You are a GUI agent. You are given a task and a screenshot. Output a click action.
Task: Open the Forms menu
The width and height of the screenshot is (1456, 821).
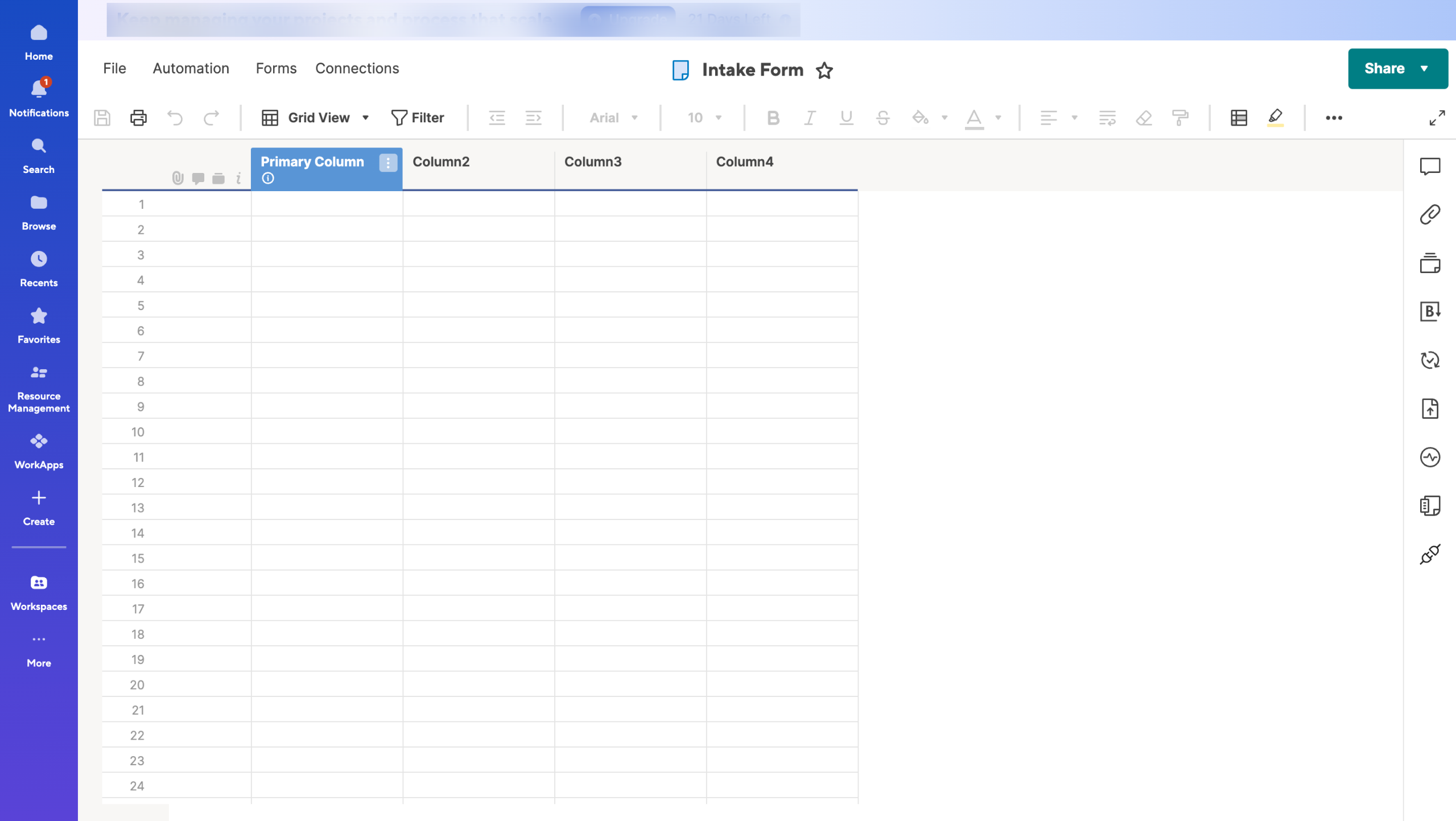(276, 68)
